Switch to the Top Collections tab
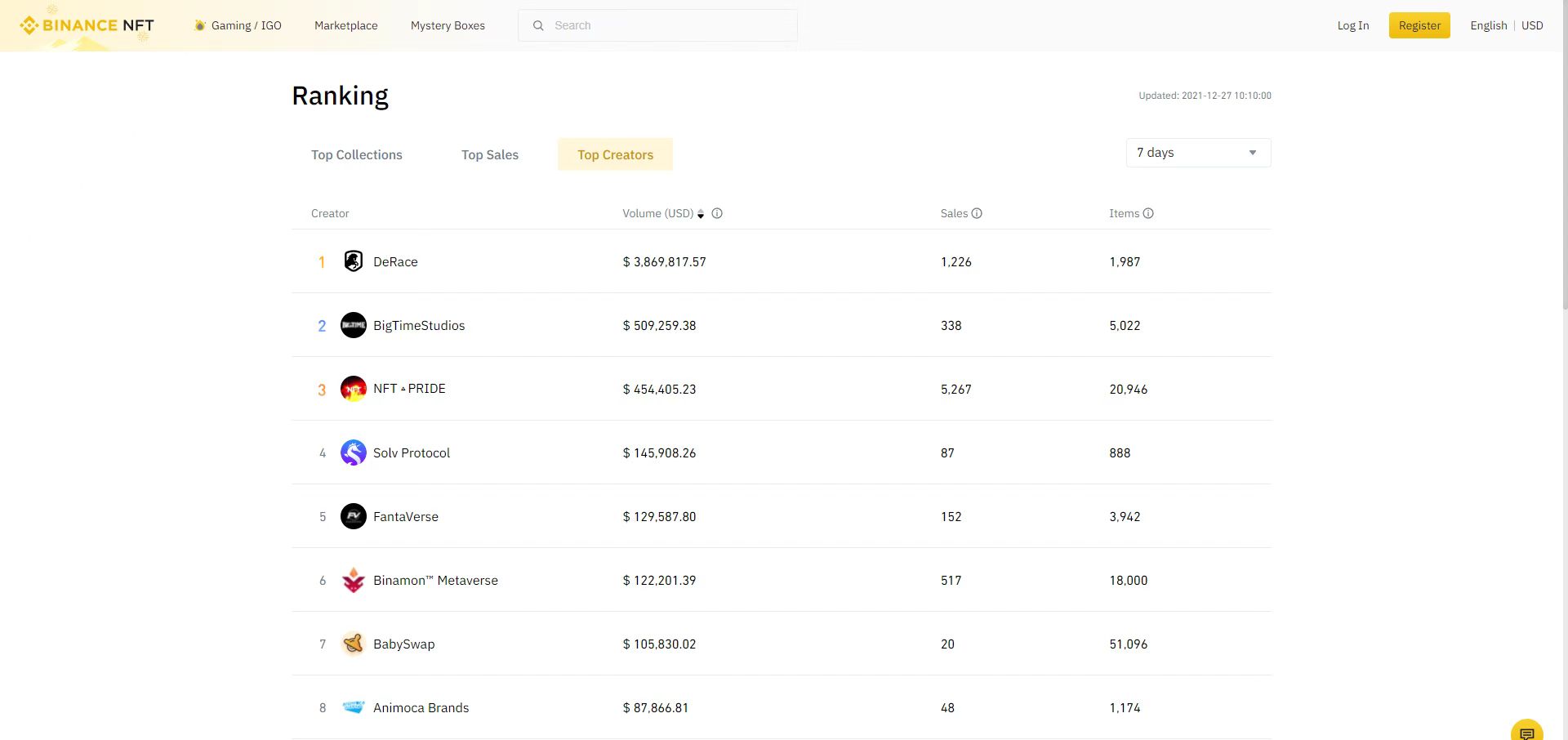 [x=356, y=154]
